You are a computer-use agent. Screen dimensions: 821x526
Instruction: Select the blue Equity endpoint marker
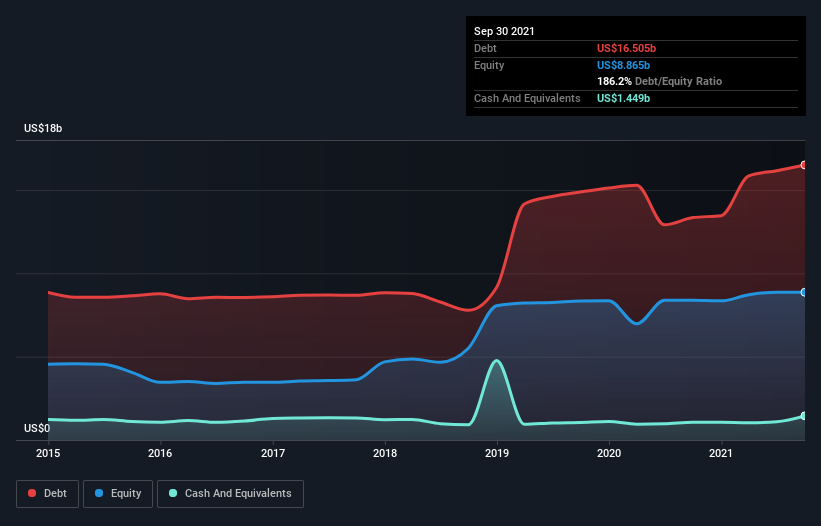click(804, 292)
